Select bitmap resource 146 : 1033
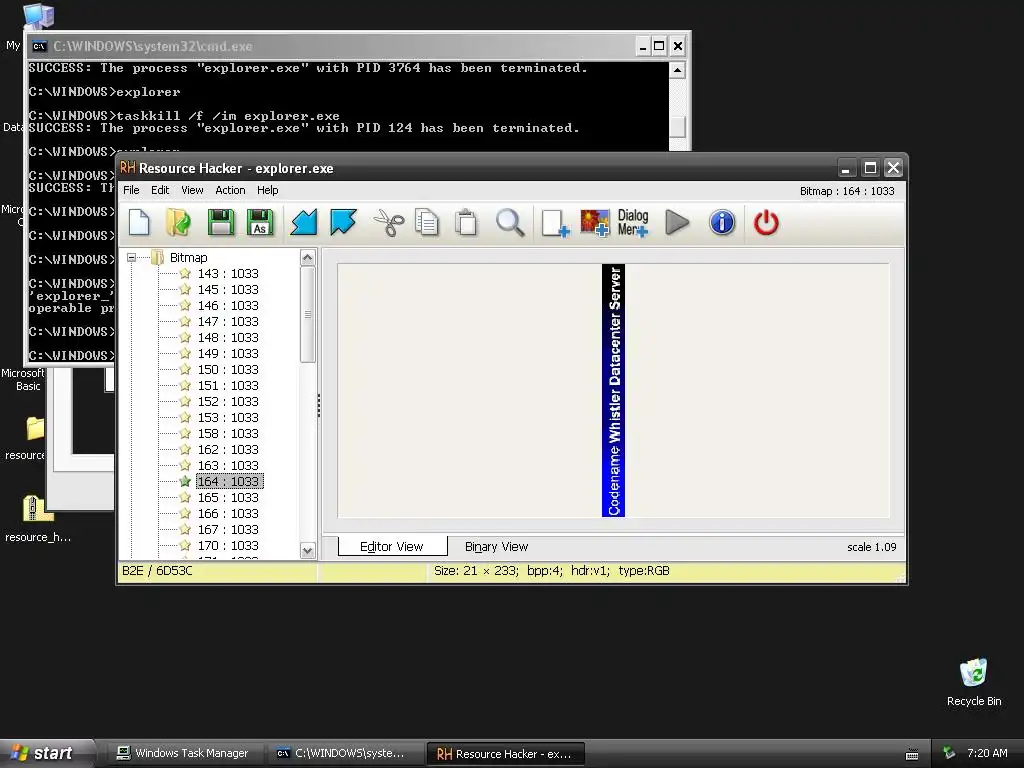The height and width of the screenshot is (768, 1024). coord(228,306)
